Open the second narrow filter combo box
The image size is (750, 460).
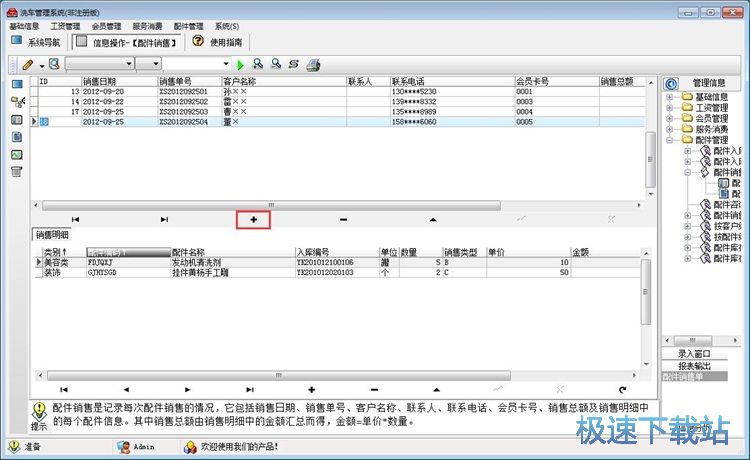[148, 64]
